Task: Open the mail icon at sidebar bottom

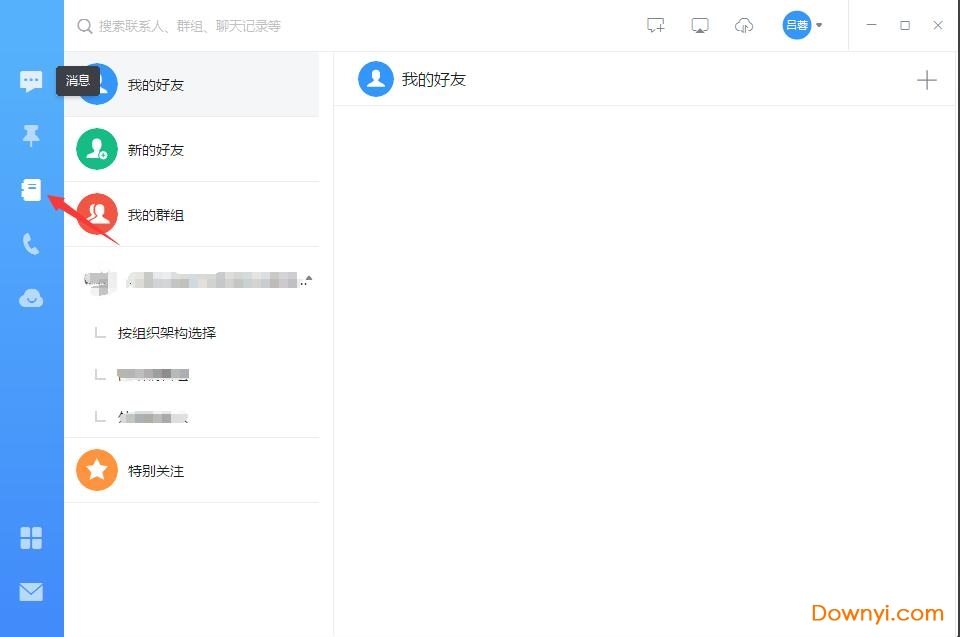Action: pos(31,591)
